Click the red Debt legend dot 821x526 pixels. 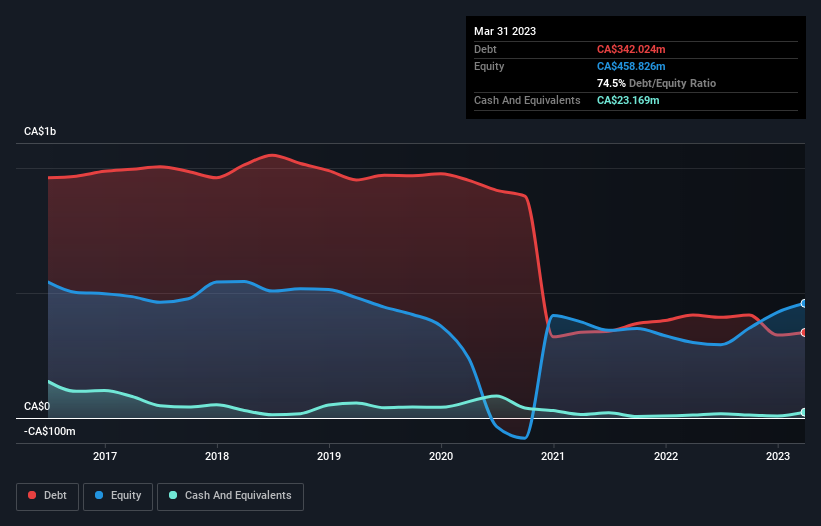pos(32,495)
